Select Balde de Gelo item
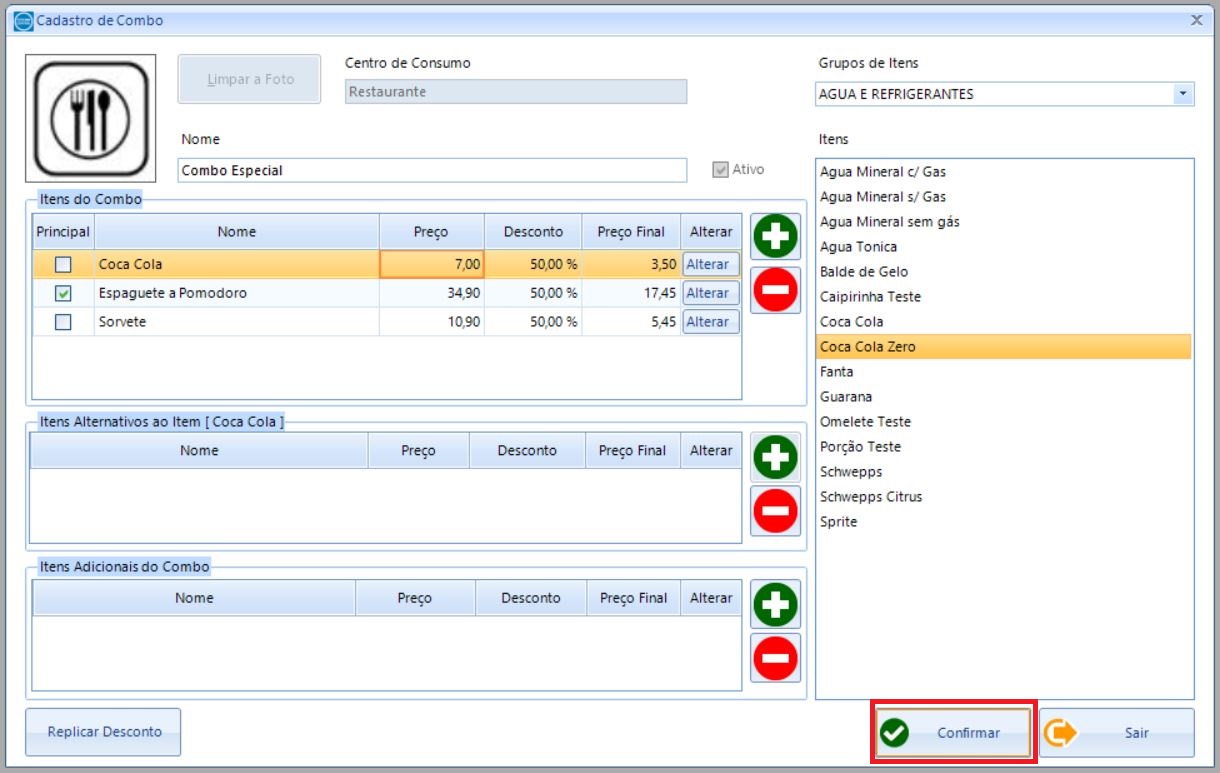This screenshot has width=1220, height=773. pos(1004,272)
